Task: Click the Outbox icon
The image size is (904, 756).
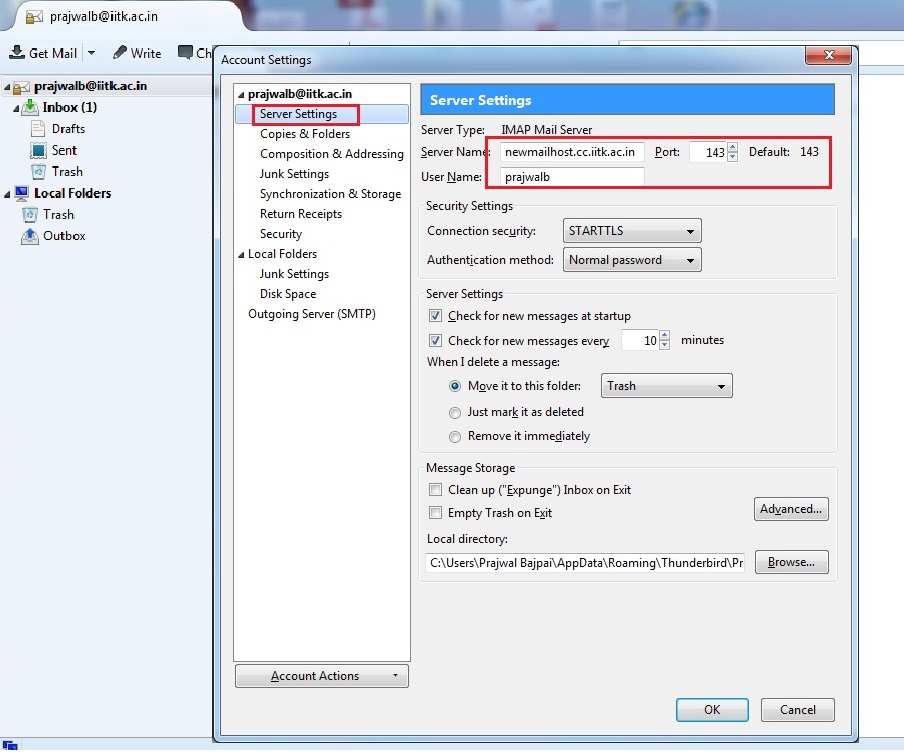Action: pyautogui.click(x=29, y=236)
